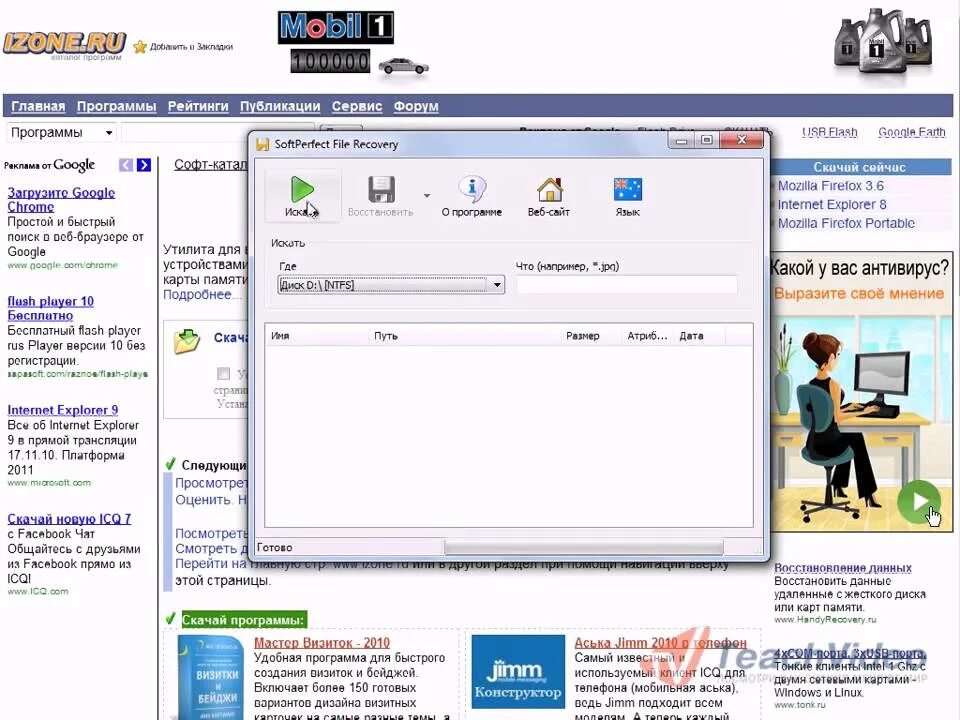Open Скачай новую ICQ 7 link
The width and height of the screenshot is (960, 720).
(69, 519)
